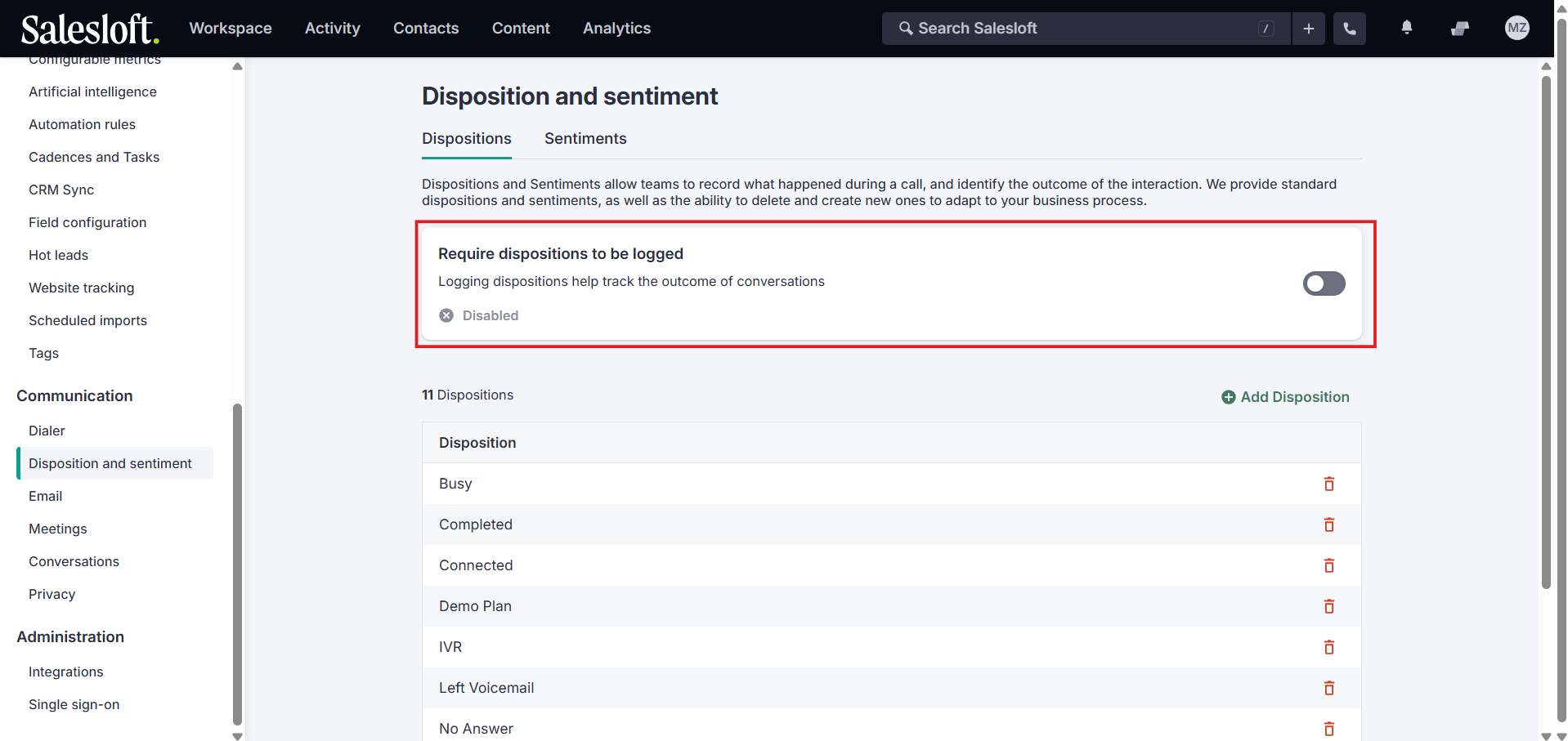
Task: Open Meetings settings
Action: [57, 529]
